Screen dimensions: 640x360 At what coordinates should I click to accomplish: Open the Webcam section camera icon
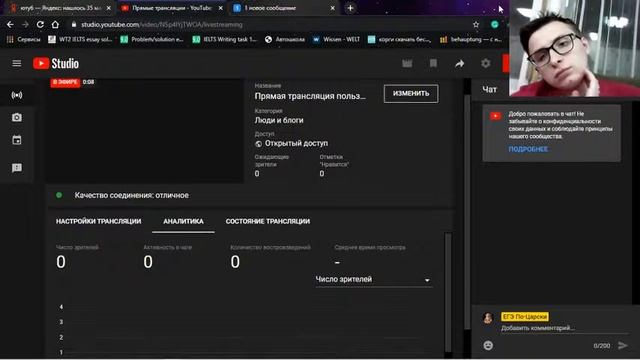(x=17, y=118)
